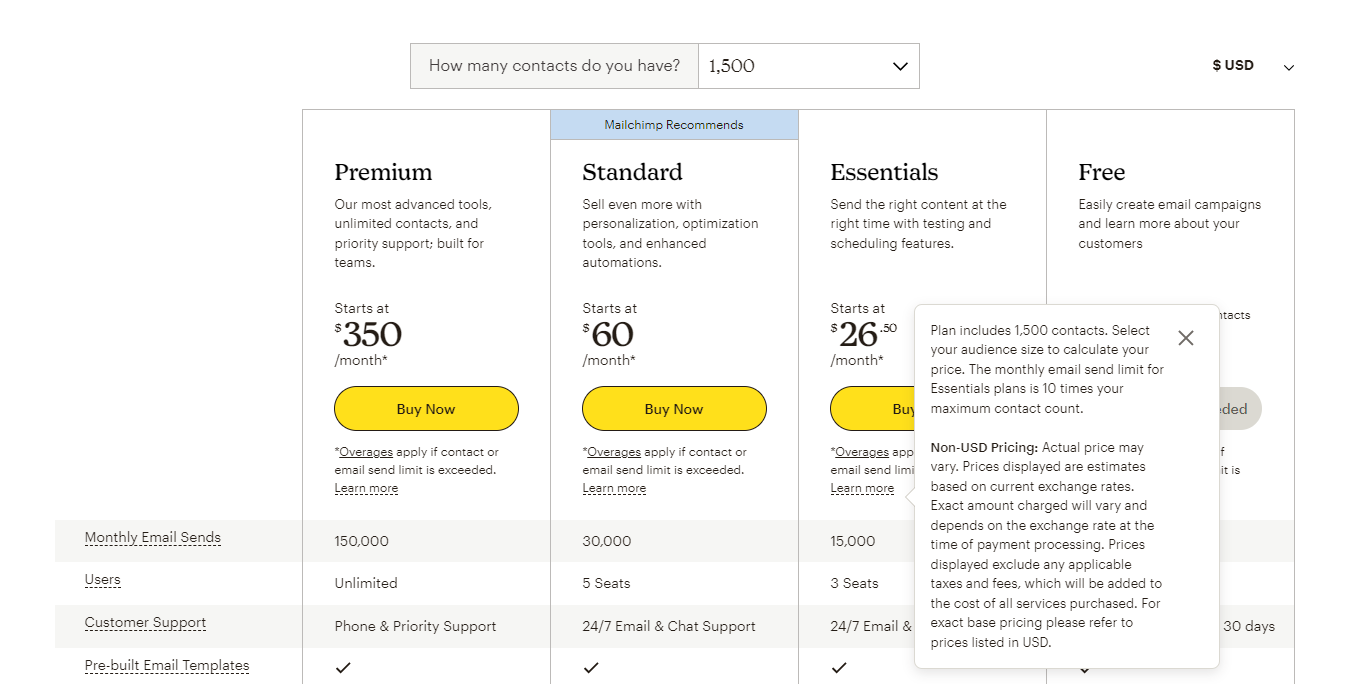Open Customer Support feature explanation

click(145, 623)
